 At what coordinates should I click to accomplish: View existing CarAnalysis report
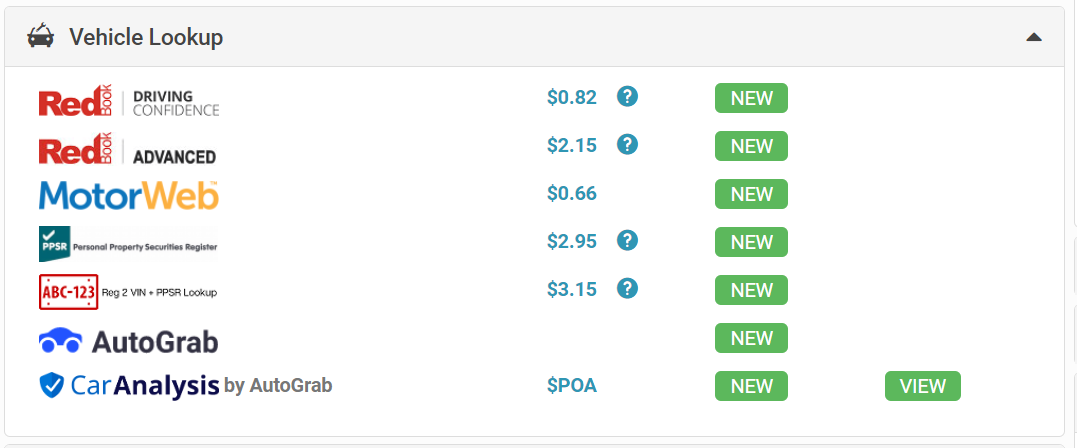pos(922,386)
